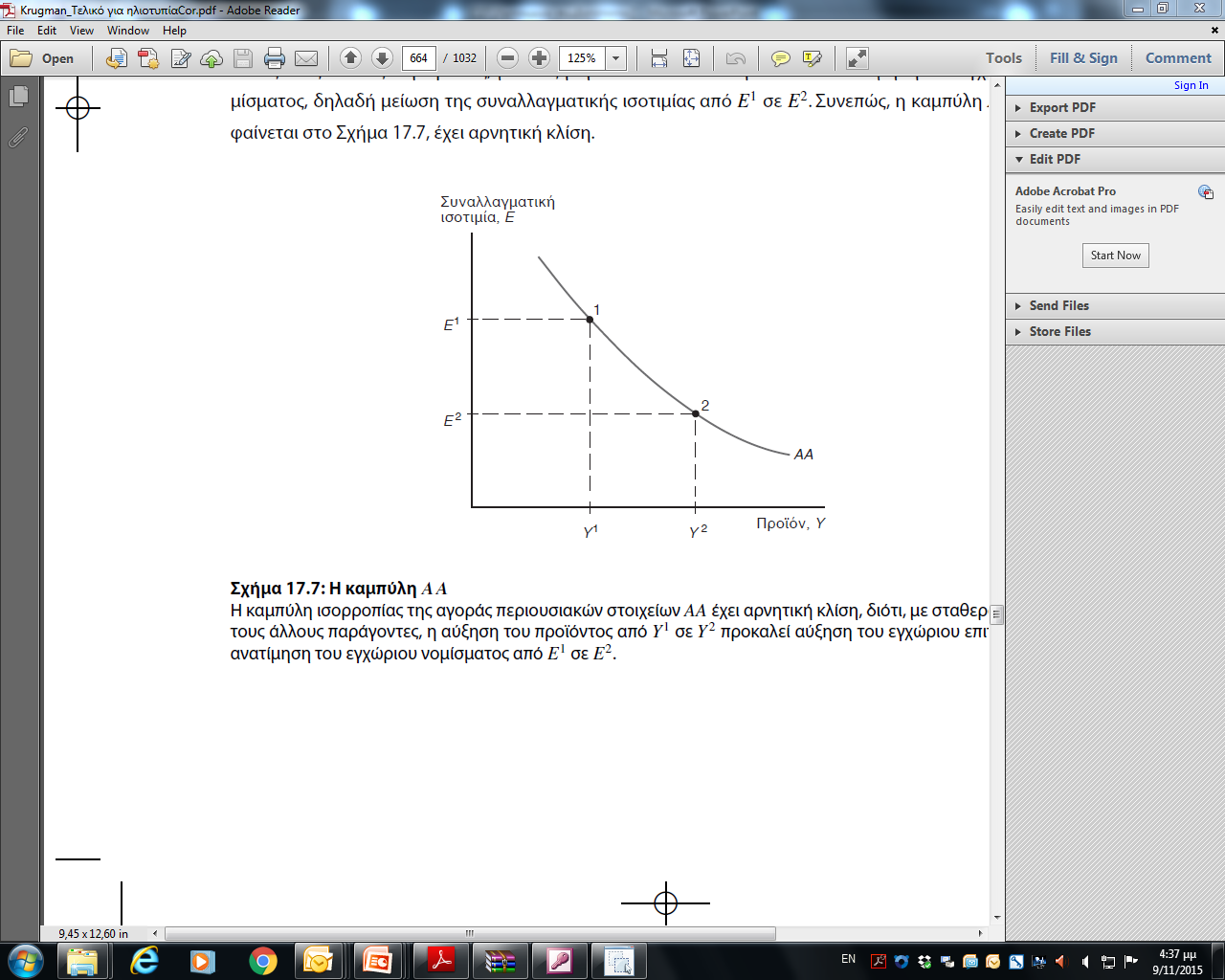Zoom in with the plus button
The image size is (1225, 980).
539,58
